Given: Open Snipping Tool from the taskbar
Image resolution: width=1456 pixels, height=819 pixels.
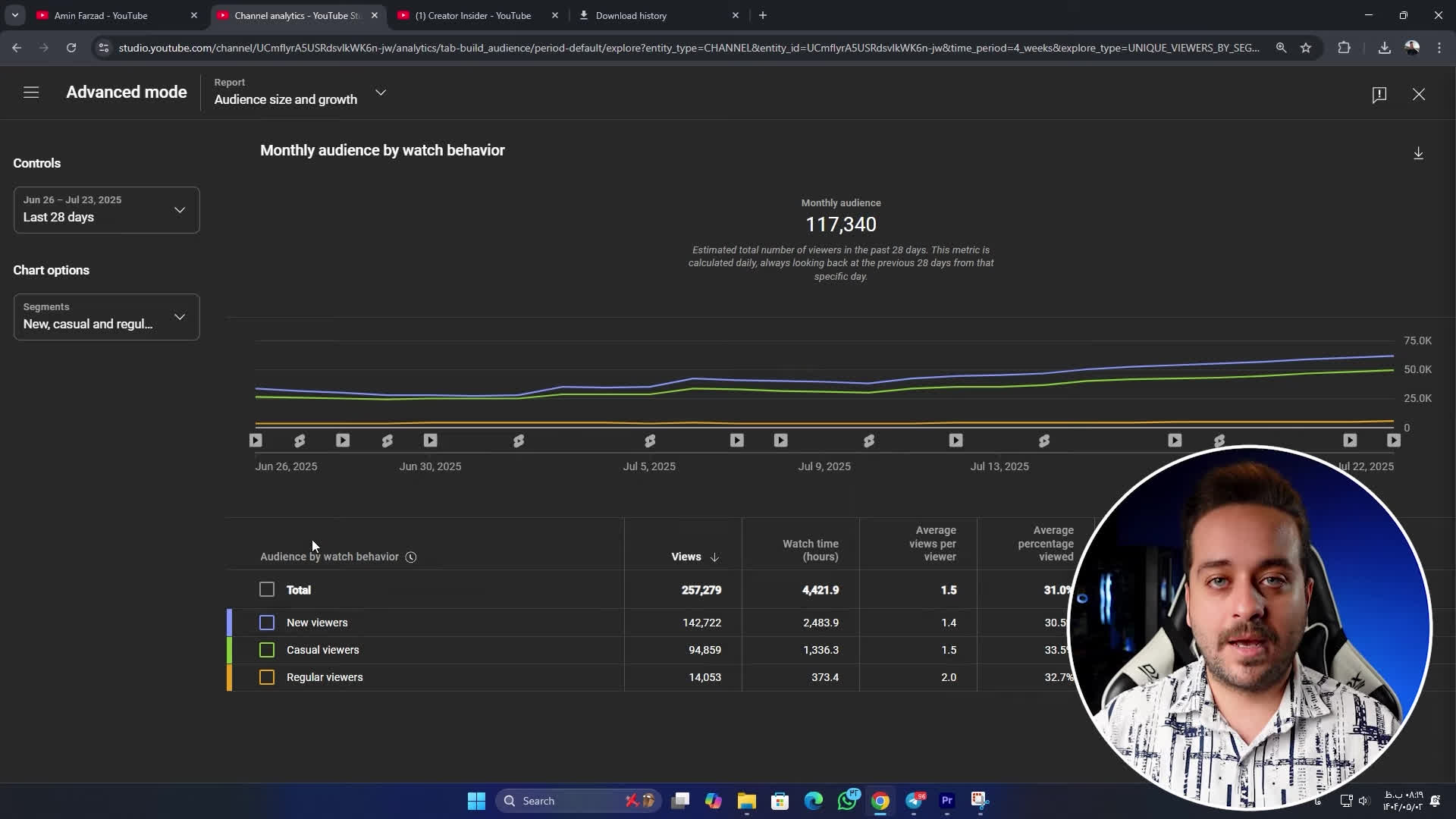Looking at the screenshot, I should [x=980, y=801].
